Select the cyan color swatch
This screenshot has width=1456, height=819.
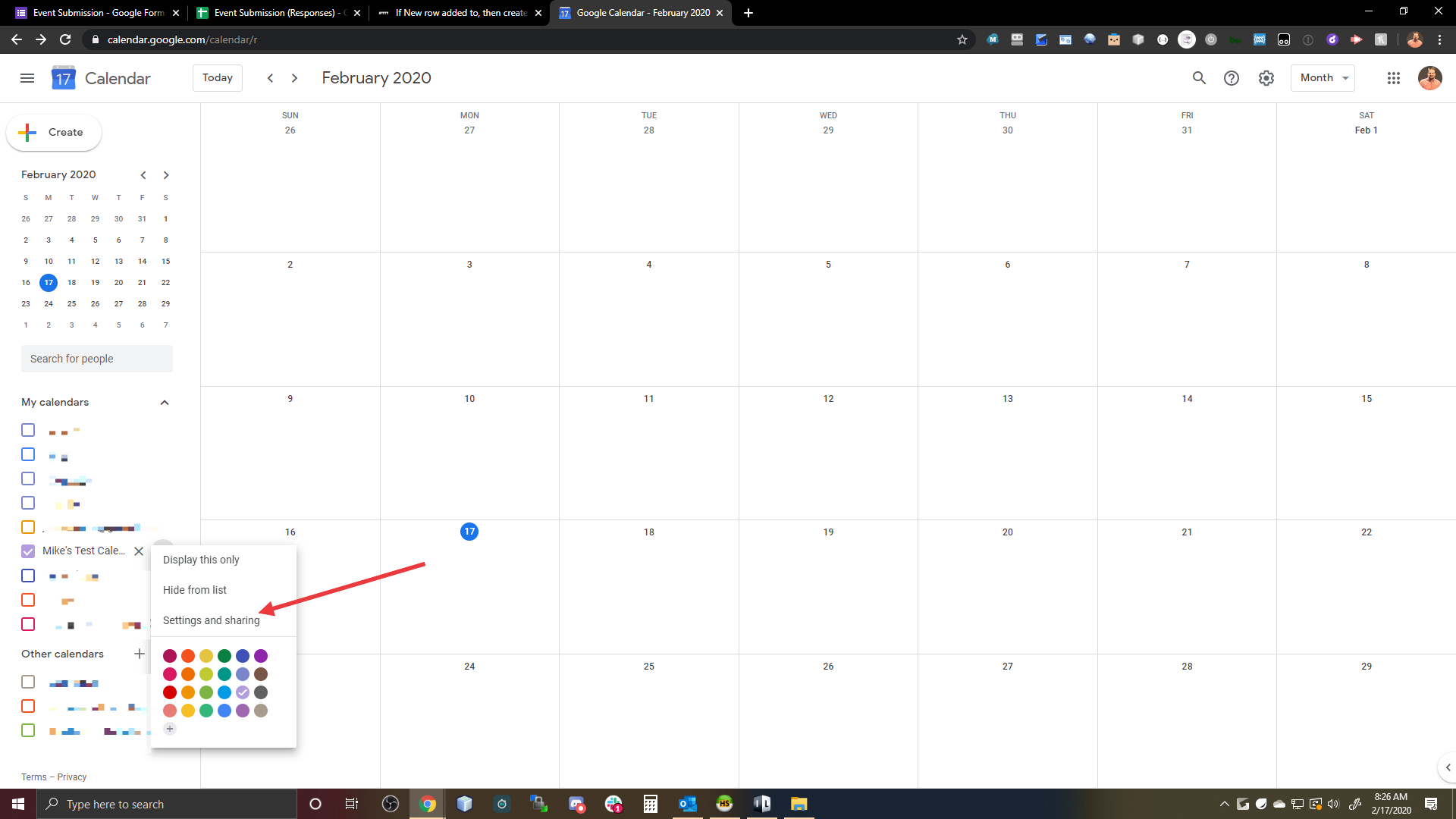point(225,692)
